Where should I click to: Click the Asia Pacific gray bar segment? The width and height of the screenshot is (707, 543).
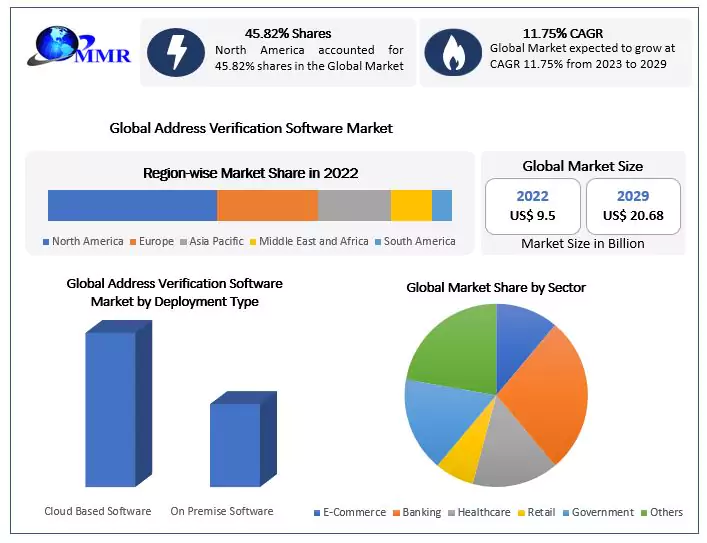pos(354,205)
